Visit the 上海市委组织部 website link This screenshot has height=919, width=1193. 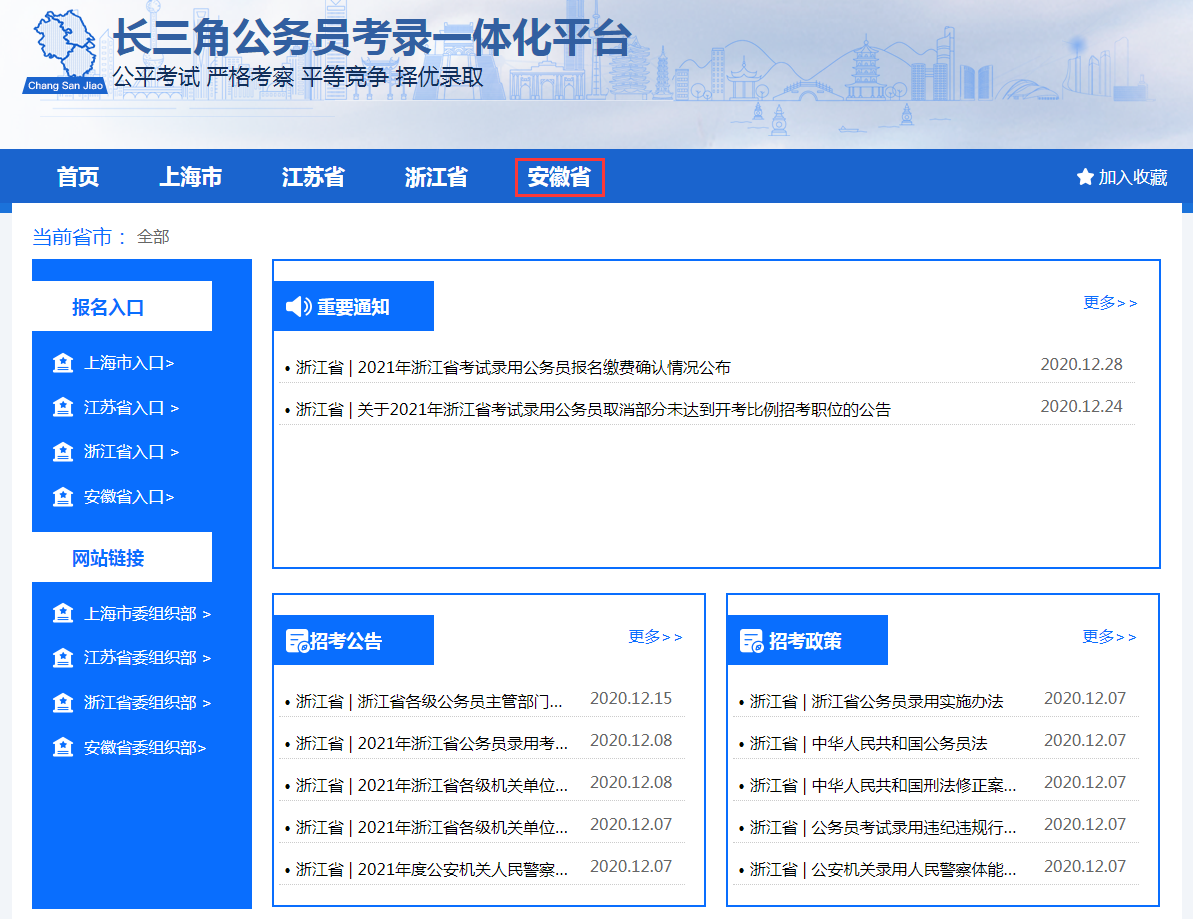tap(147, 613)
